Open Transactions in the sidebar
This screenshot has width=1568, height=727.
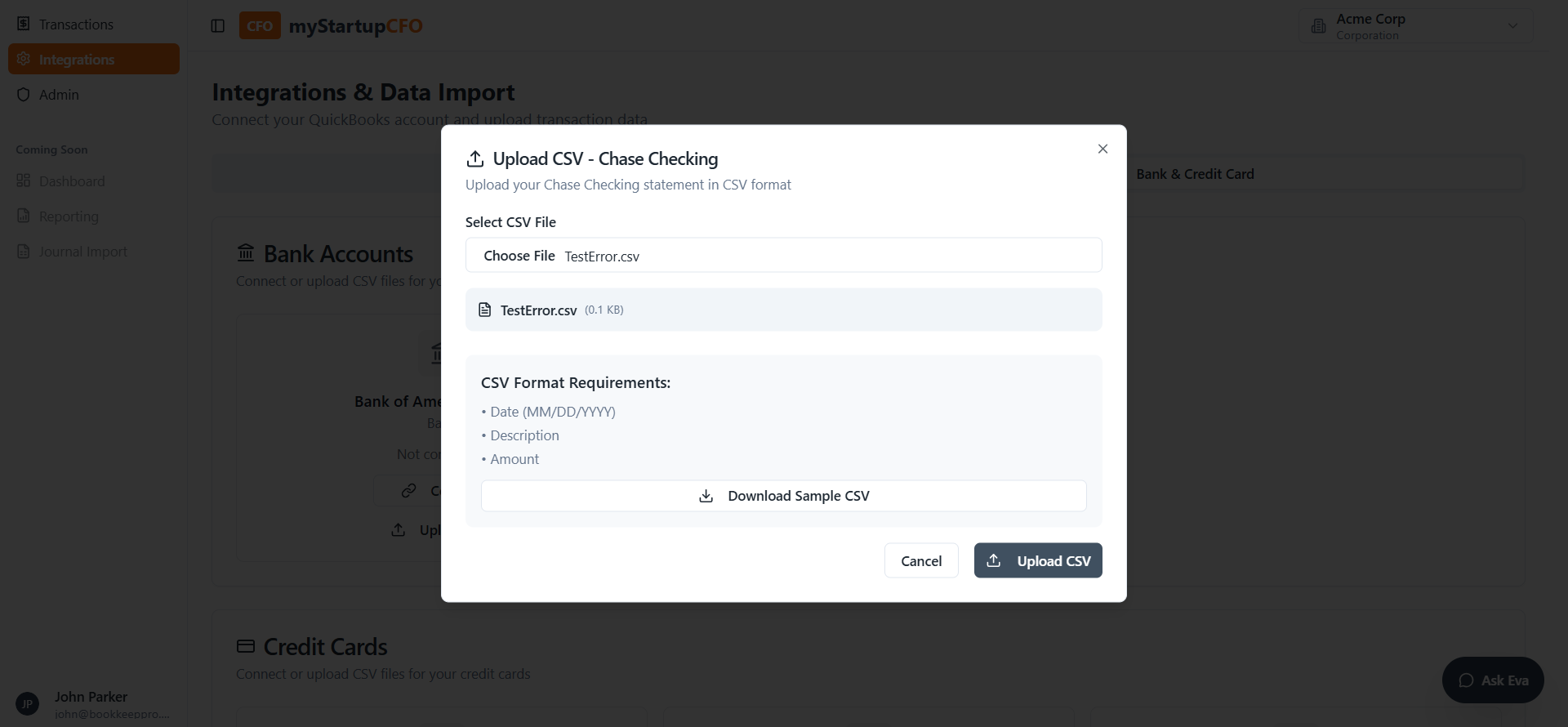[76, 25]
